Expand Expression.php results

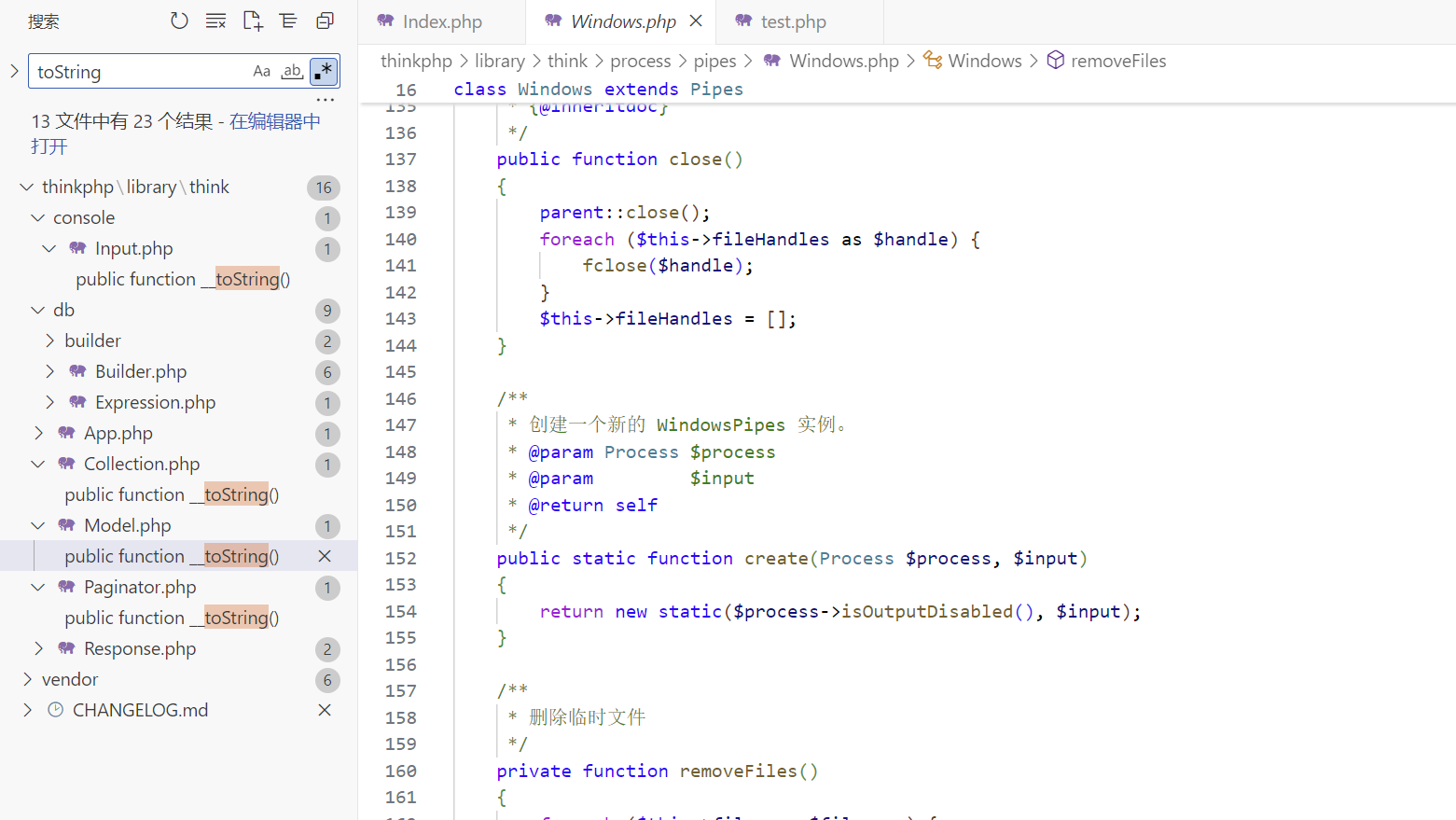(49, 402)
